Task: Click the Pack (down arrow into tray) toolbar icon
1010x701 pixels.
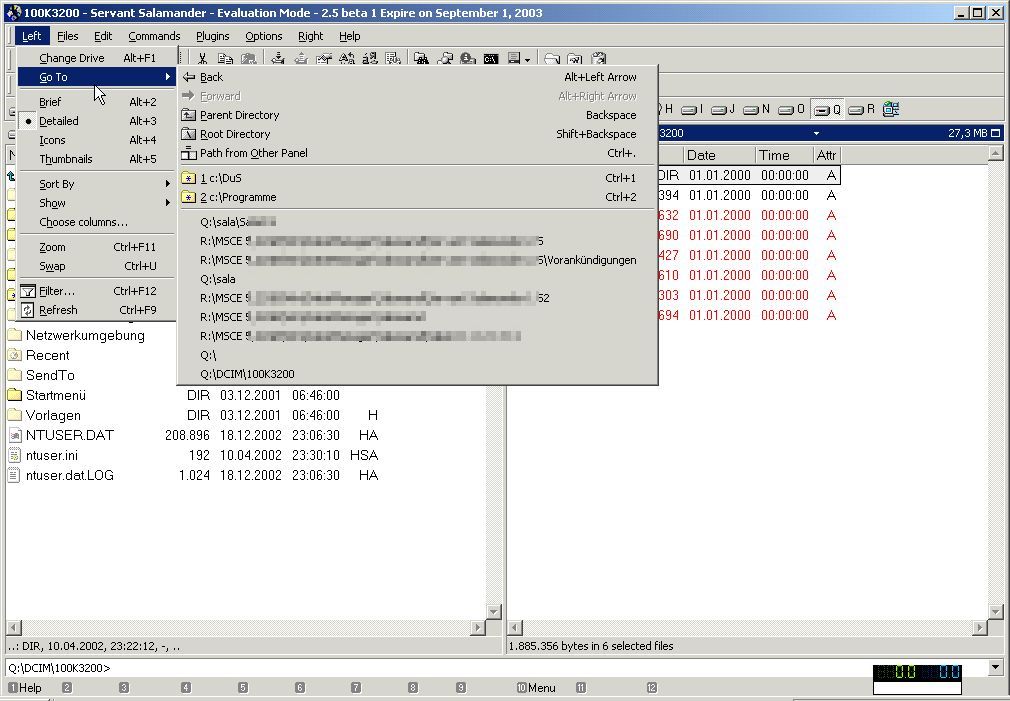Action: (x=278, y=59)
